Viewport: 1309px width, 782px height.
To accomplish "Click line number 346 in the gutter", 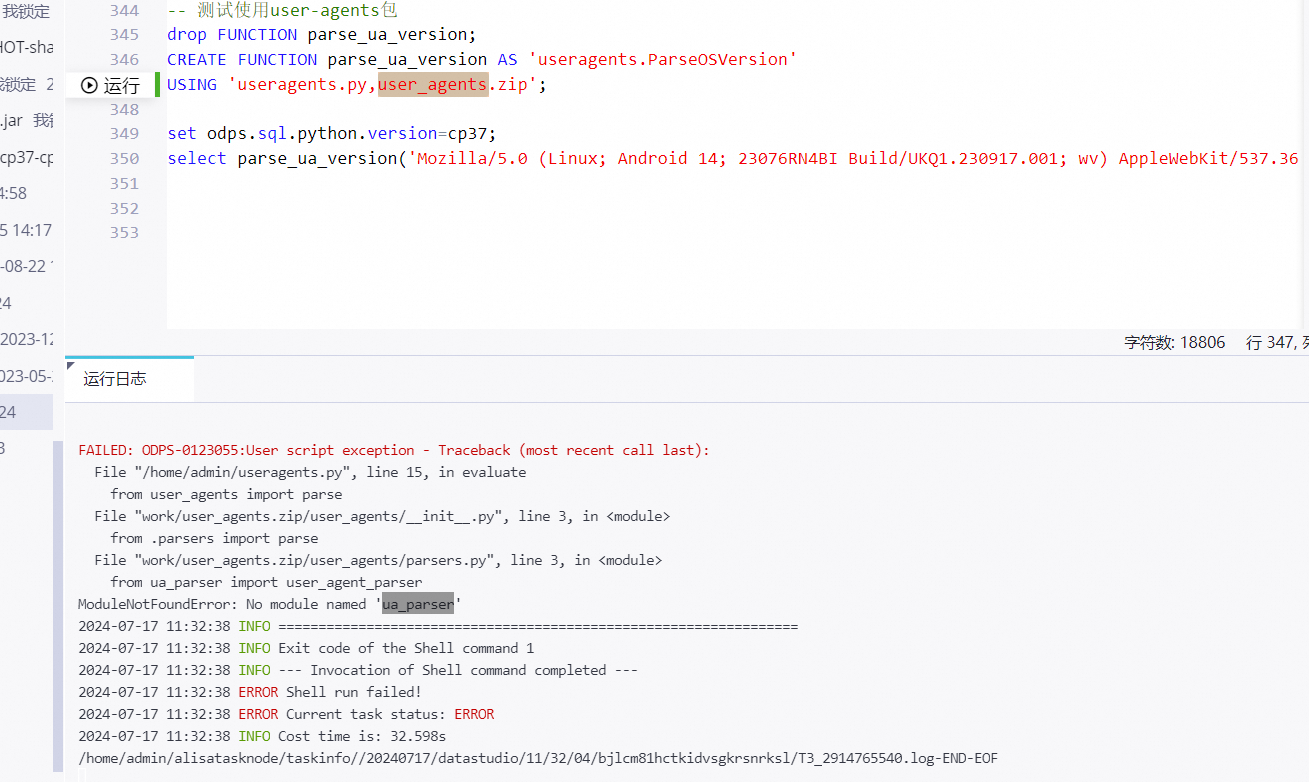I will tap(124, 60).
